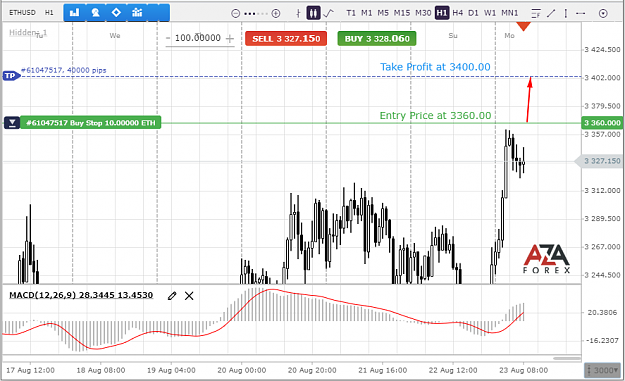Click the circled-dot target icon
This screenshot has height=381, width=625.
pyautogui.click(x=603, y=14)
